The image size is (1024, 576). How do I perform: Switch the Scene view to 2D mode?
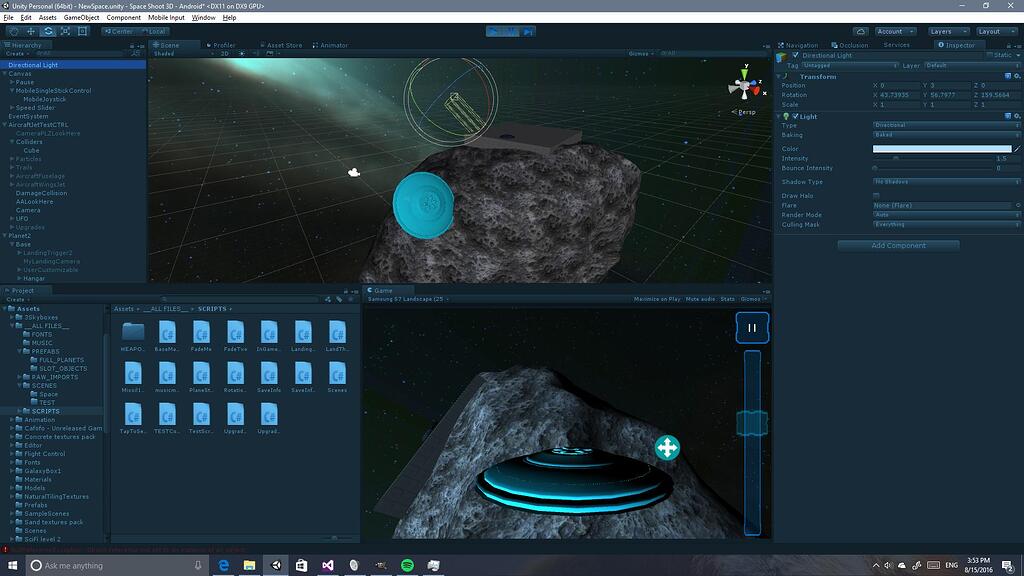pyautogui.click(x=225, y=53)
